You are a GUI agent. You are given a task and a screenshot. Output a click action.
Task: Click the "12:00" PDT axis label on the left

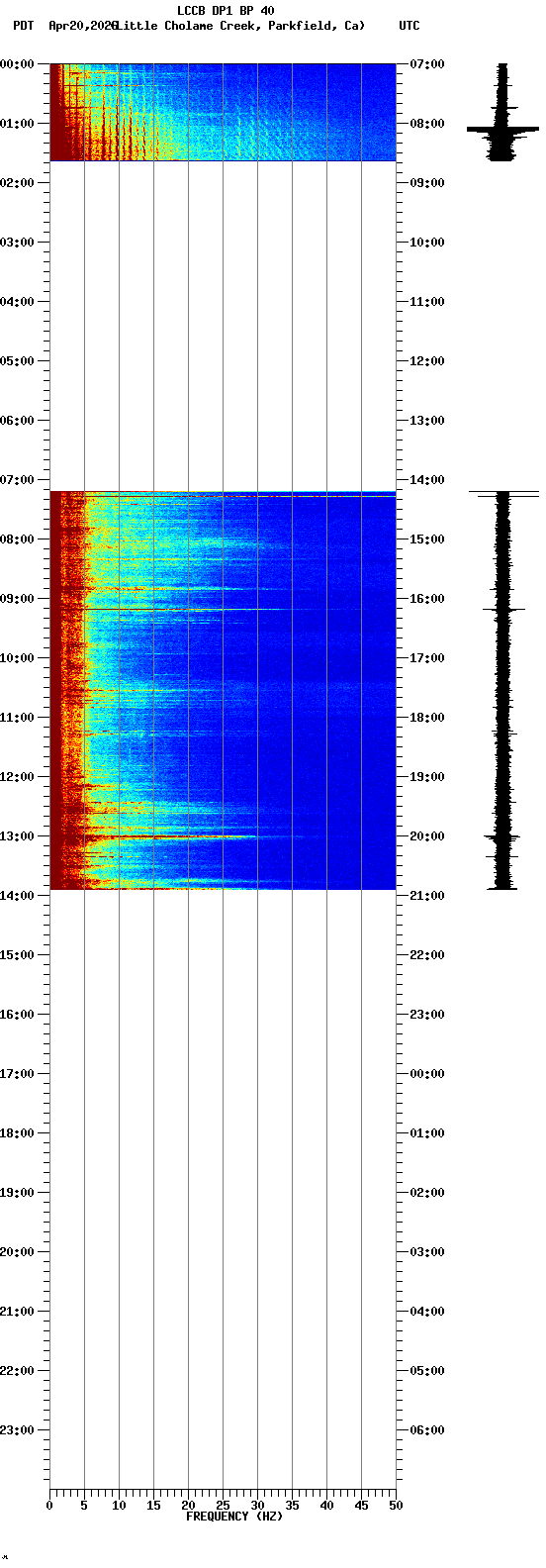pyautogui.click(x=18, y=777)
